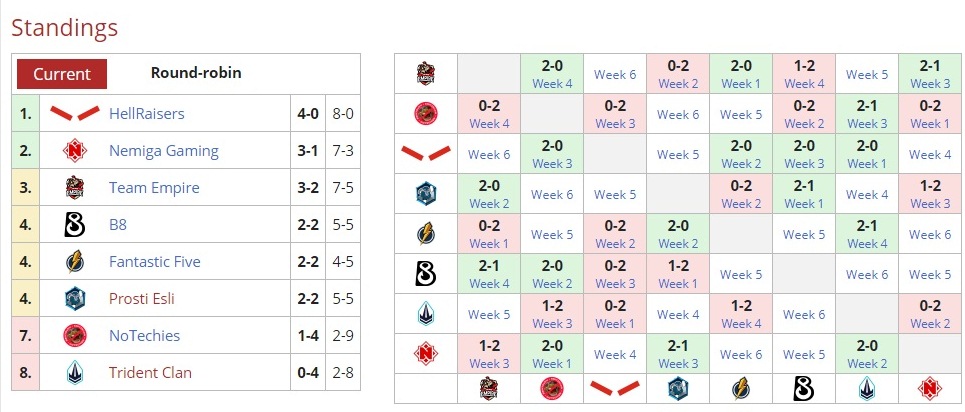The height and width of the screenshot is (412, 965).
Task: Follow the Nemiga Gaming team name link
Action: point(163,151)
